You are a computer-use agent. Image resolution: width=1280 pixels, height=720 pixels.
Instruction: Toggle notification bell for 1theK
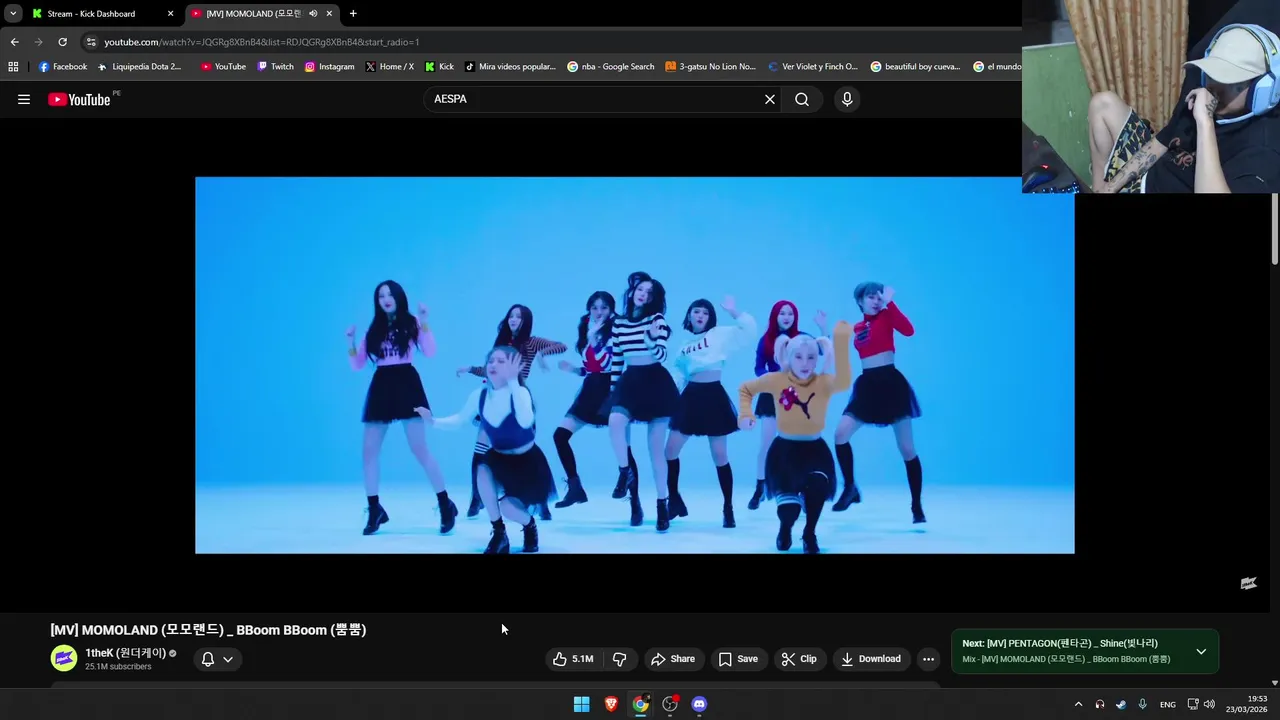(208, 659)
